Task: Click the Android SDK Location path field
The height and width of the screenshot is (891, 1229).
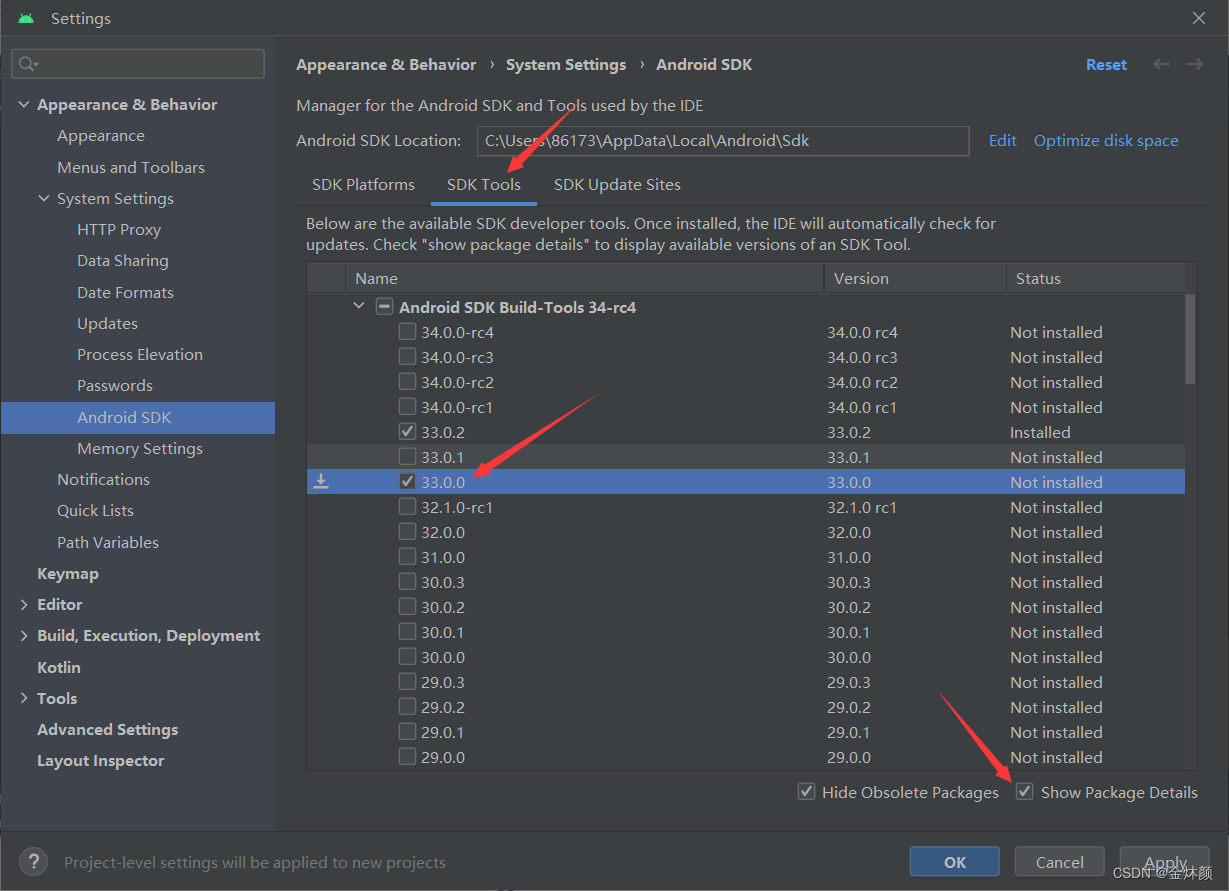Action: click(x=723, y=141)
